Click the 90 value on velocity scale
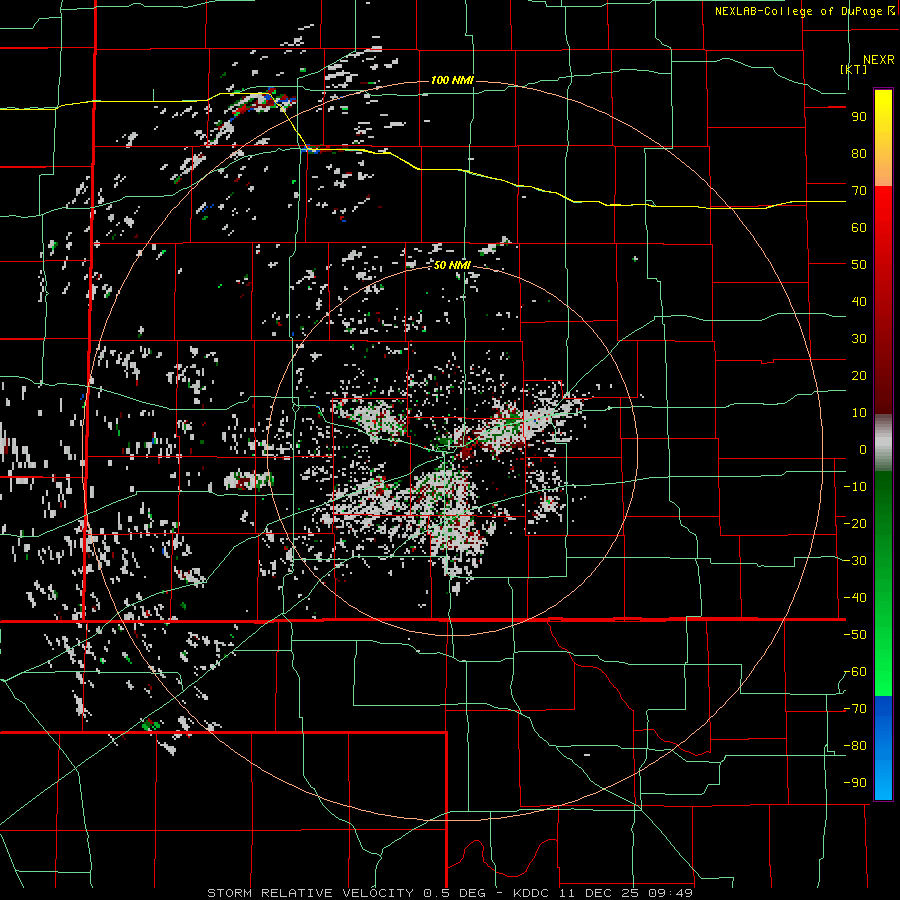This screenshot has height=900, width=900. (x=859, y=117)
